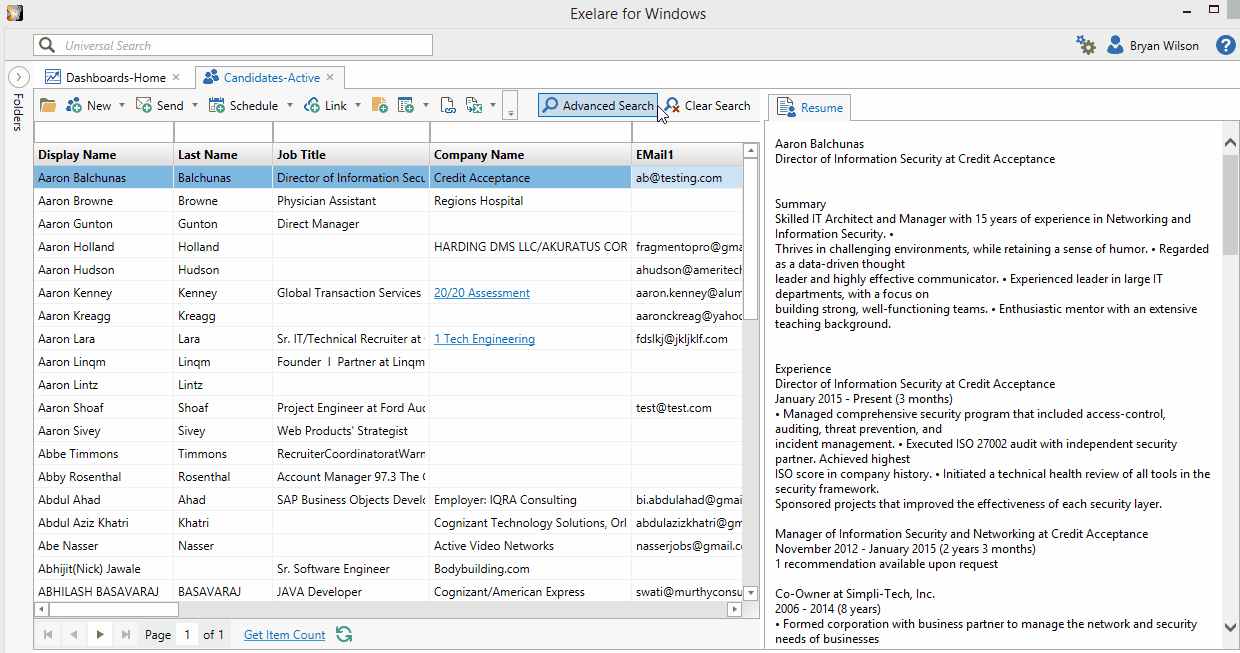This screenshot has height=653, width=1240.
Task: Open the folder icon in the toolbar
Action: pos(47,105)
